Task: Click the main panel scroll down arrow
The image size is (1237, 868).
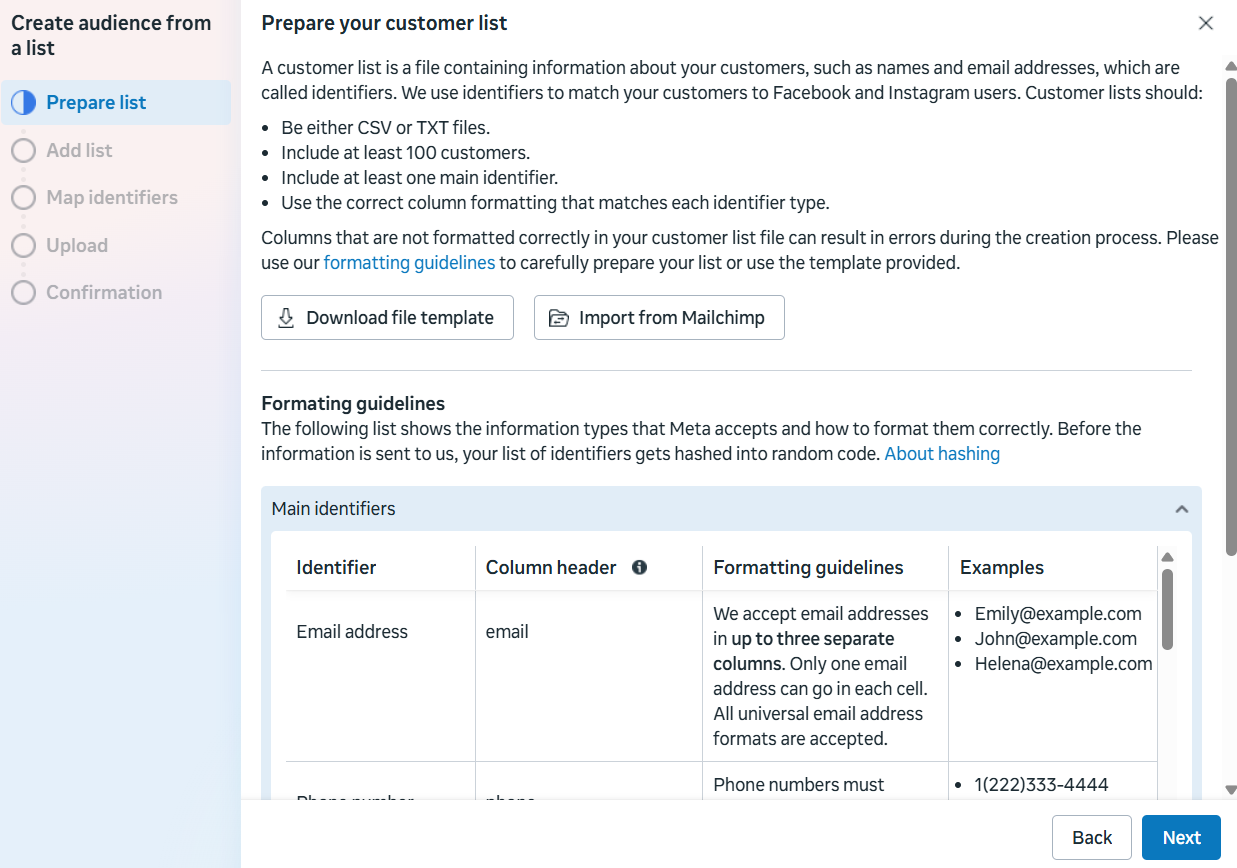Action: [x=1231, y=790]
